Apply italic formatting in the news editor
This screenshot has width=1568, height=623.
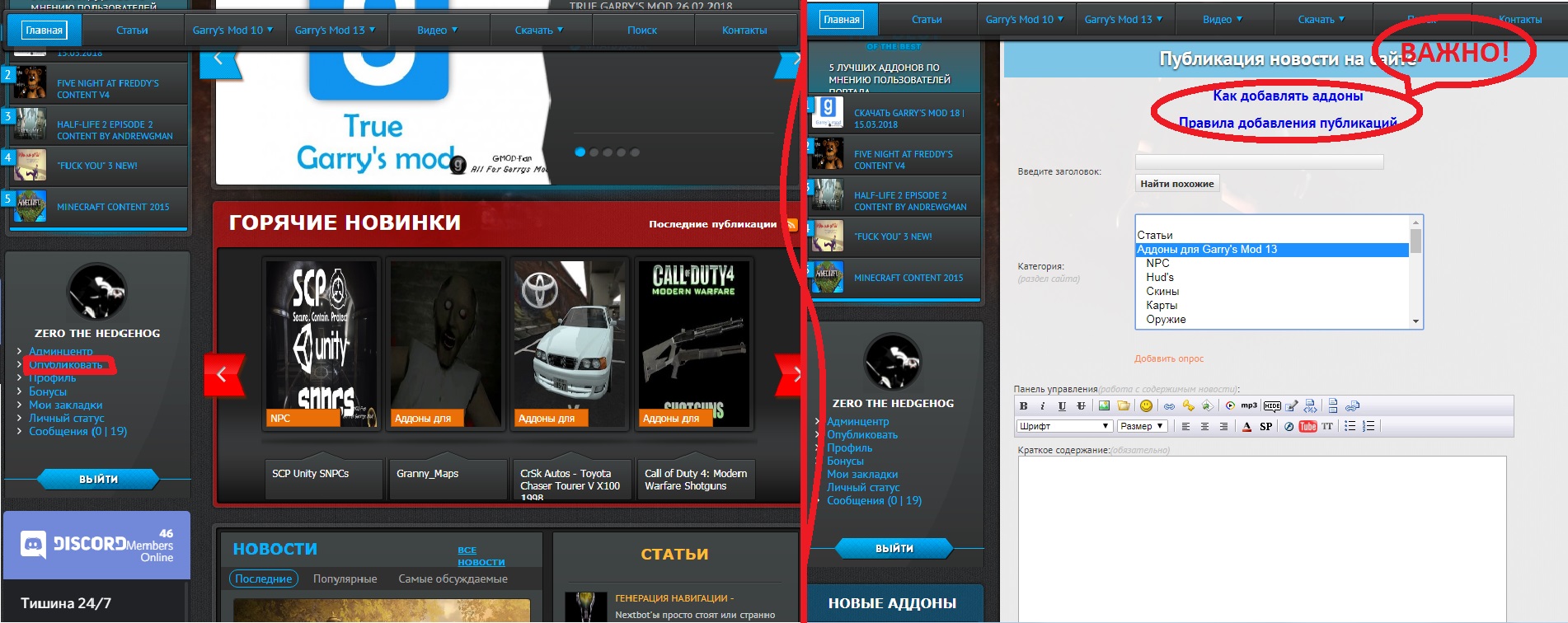coord(1042,405)
